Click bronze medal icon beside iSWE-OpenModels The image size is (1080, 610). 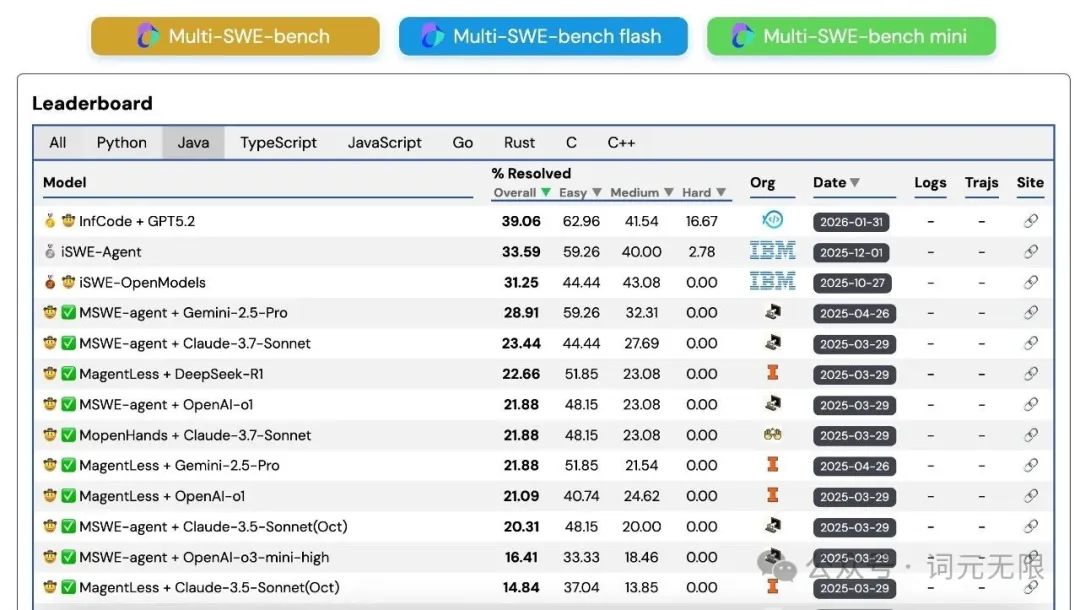click(x=50, y=282)
